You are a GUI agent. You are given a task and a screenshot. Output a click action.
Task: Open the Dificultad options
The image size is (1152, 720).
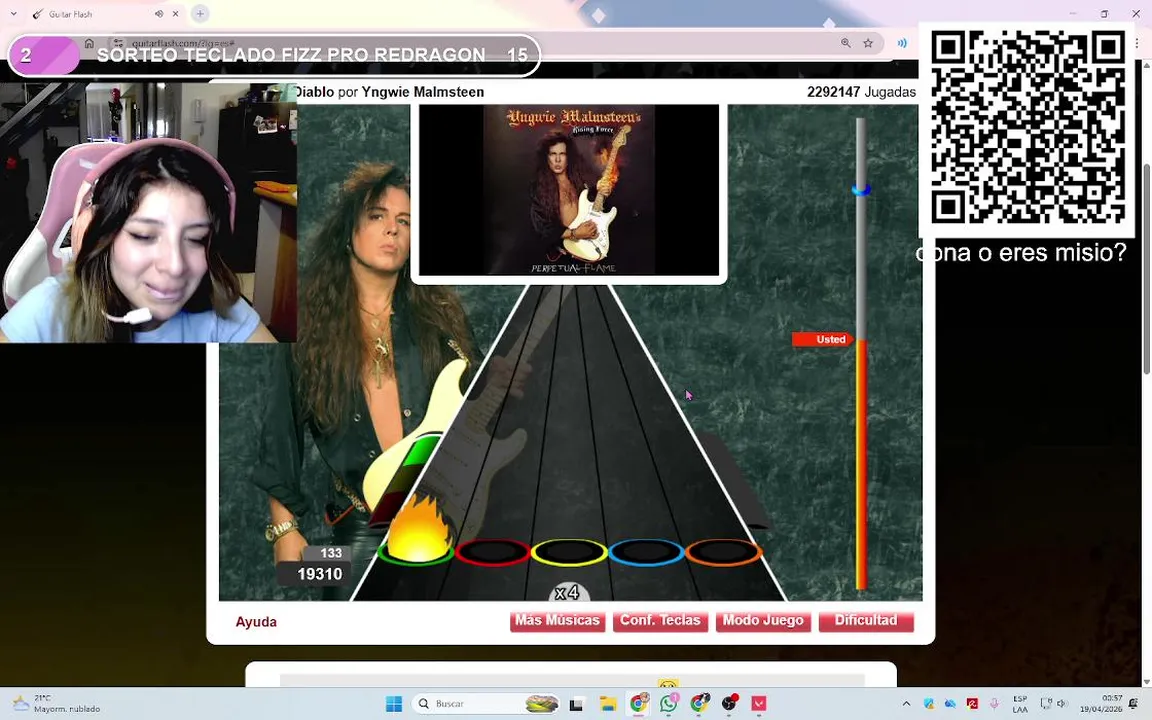[x=866, y=621]
